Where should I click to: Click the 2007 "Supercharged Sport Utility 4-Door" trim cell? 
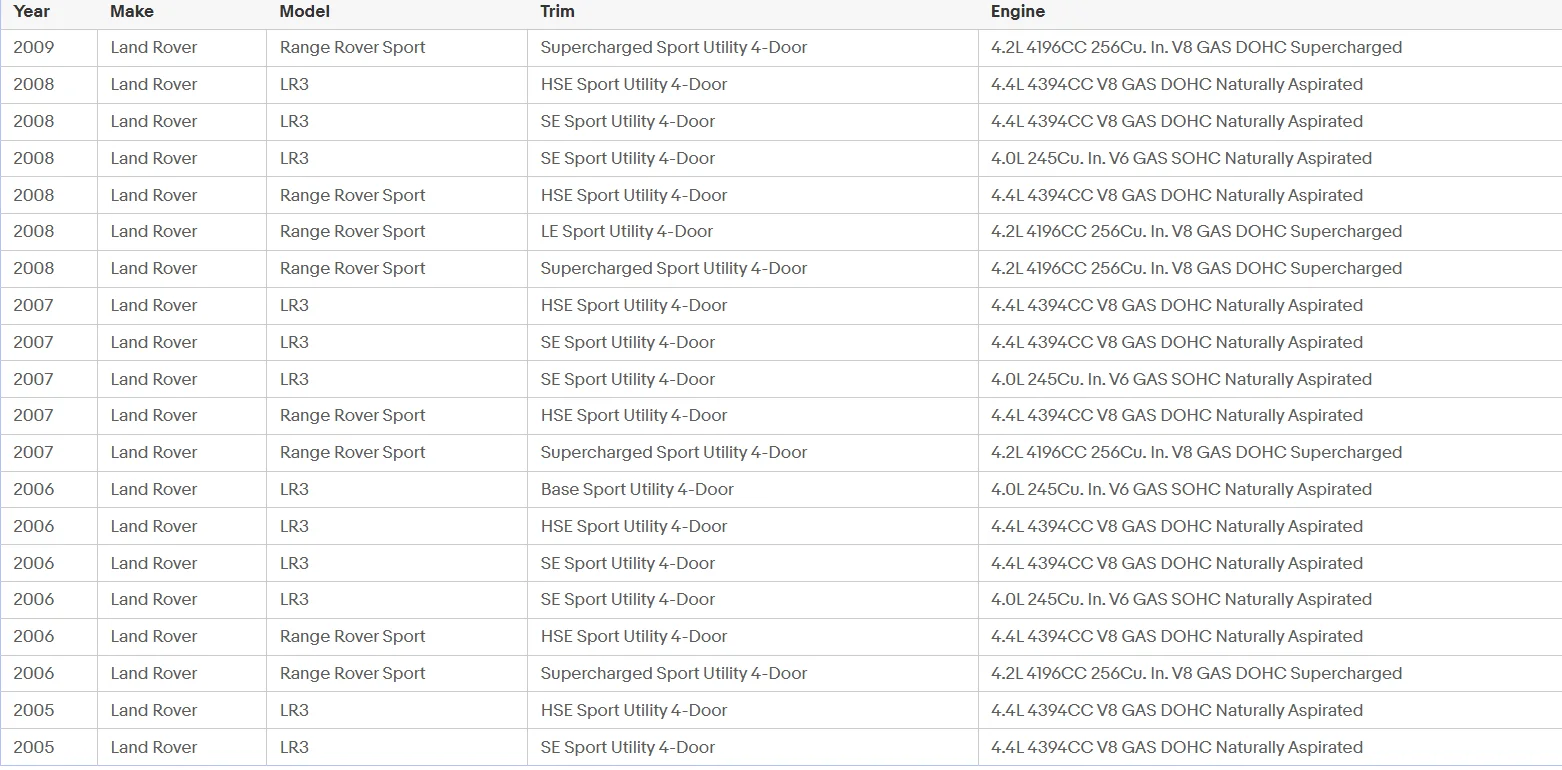(x=674, y=453)
